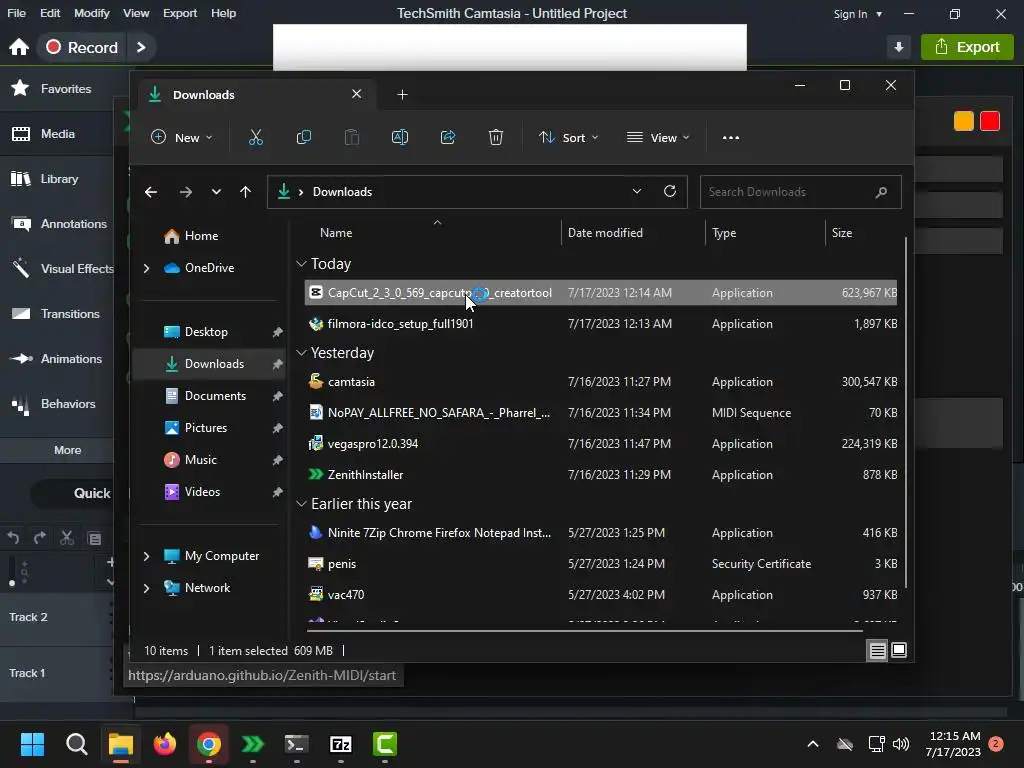Click the Delete trash icon in Explorer
Screen dimensions: 1024x768
point(496,137)
